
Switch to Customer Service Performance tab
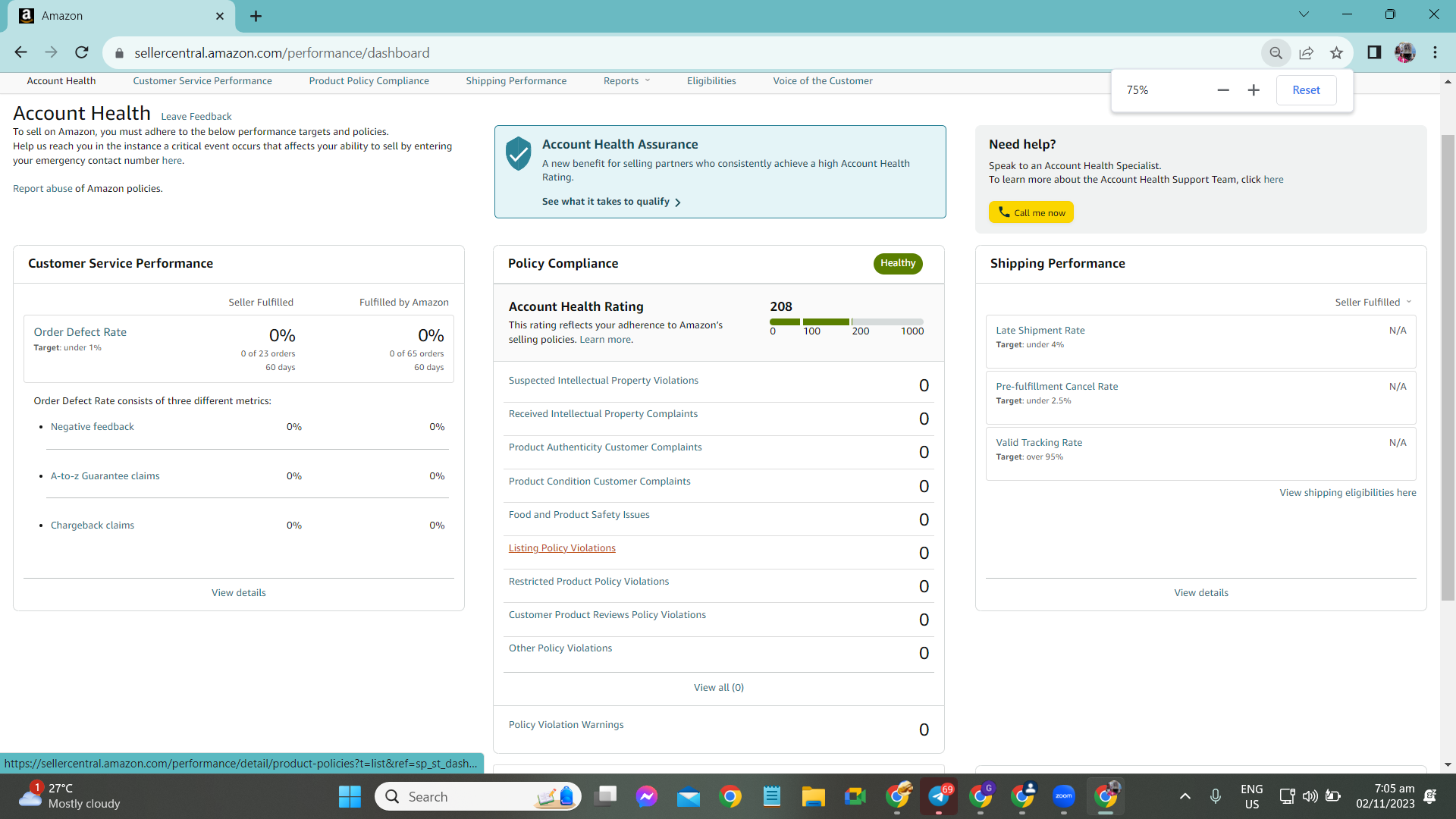202,81
